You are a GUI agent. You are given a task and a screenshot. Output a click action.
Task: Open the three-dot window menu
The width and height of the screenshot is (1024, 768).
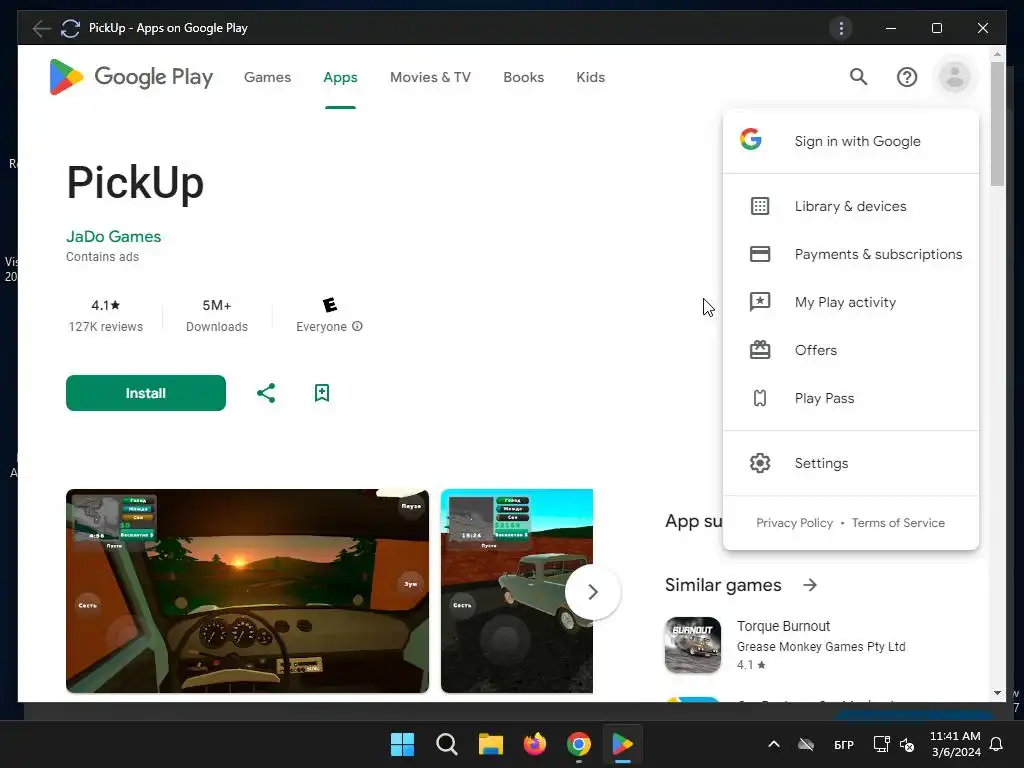pos(841,28)
